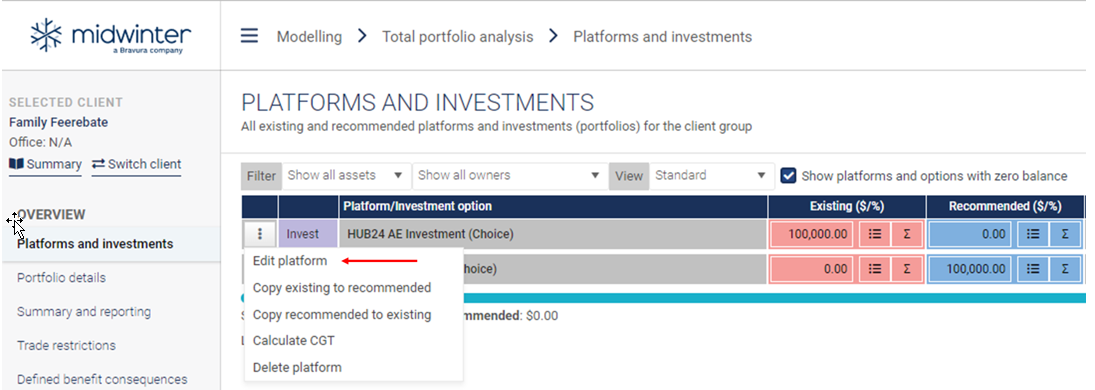The height and width of the screenshot is (390, 1095).
Task: Click recommended sigma icon in first row
Action: click(x=1065, y=234)
